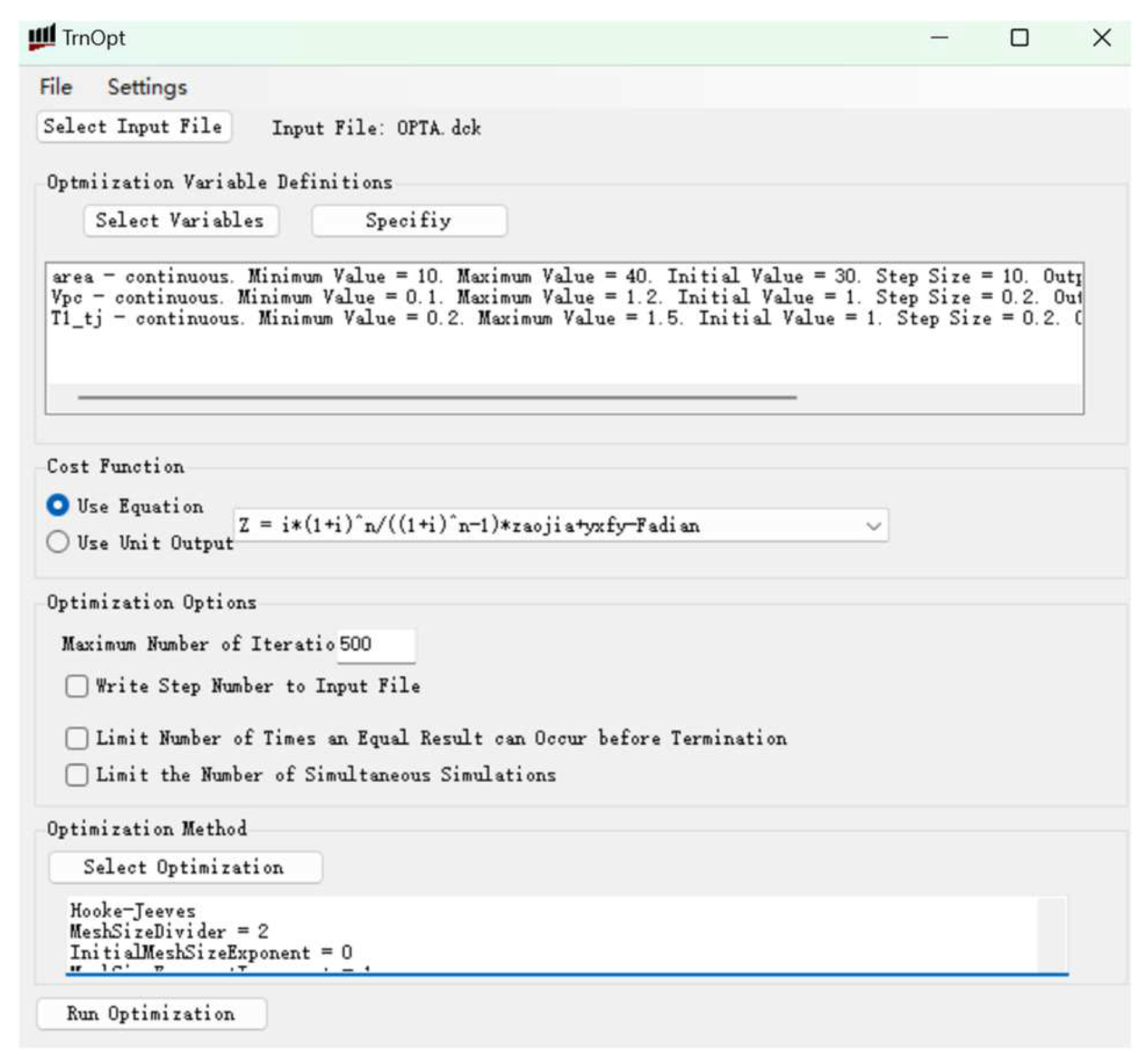Minimize the TrnOpt window
The image size is (1147, 1064).
pyautogui.click(x=938, y=38)
